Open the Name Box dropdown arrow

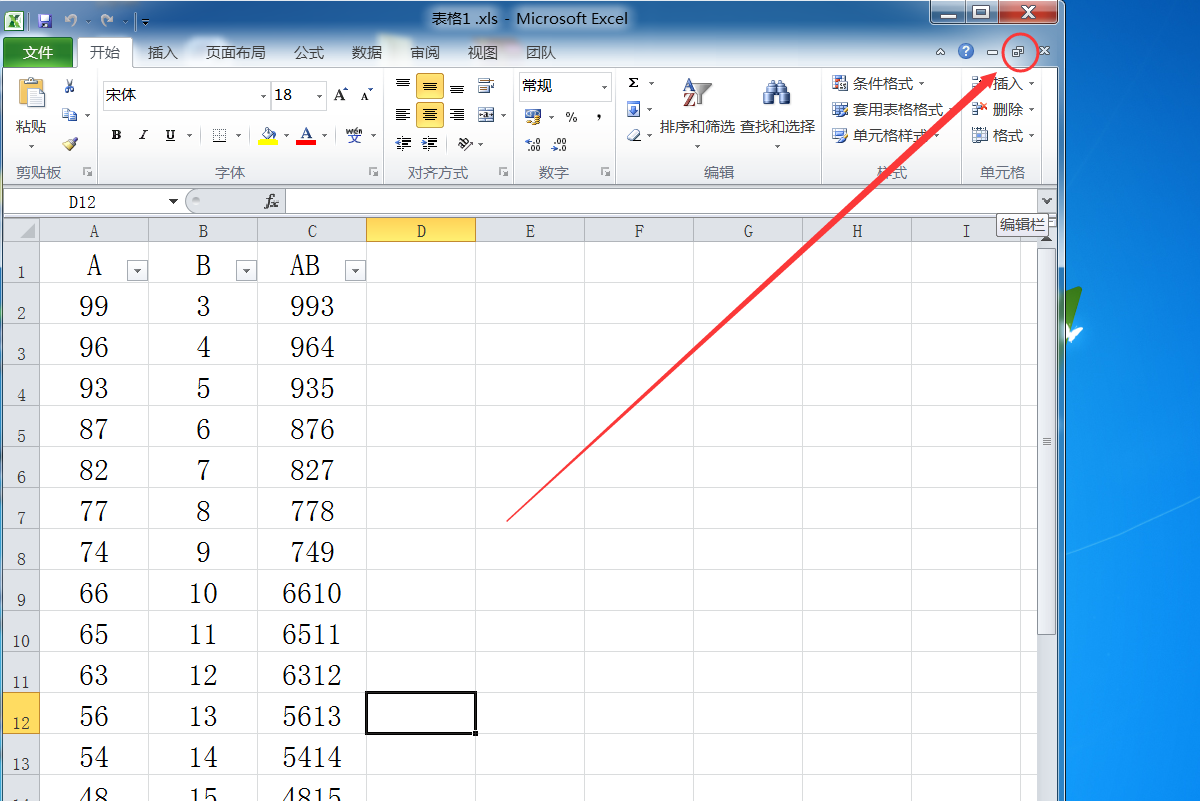(x=173, y=201)
